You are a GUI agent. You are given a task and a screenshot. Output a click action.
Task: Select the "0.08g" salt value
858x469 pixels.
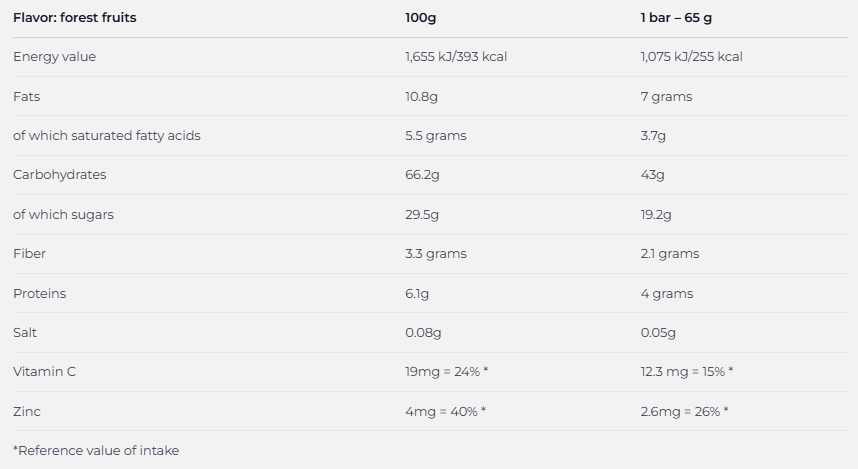point(423,333)
